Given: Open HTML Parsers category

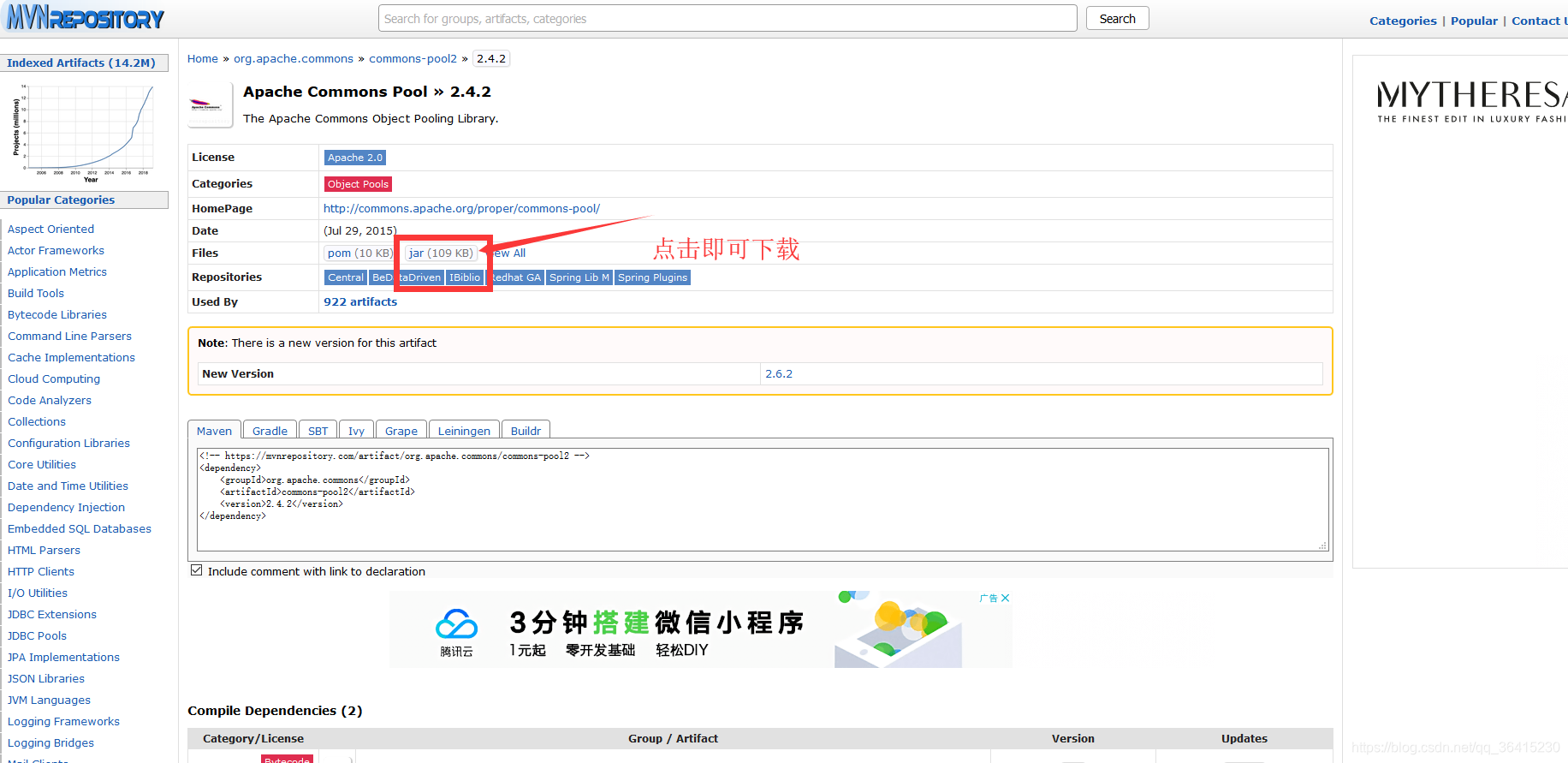Looking at the screenshot, I should tap(44, 550).
